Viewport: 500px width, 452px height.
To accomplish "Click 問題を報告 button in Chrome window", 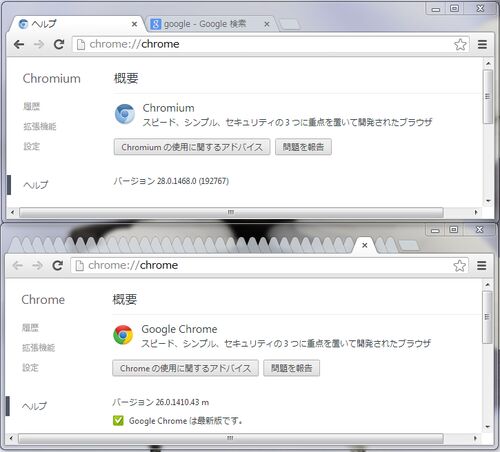I will click(292, 368).
